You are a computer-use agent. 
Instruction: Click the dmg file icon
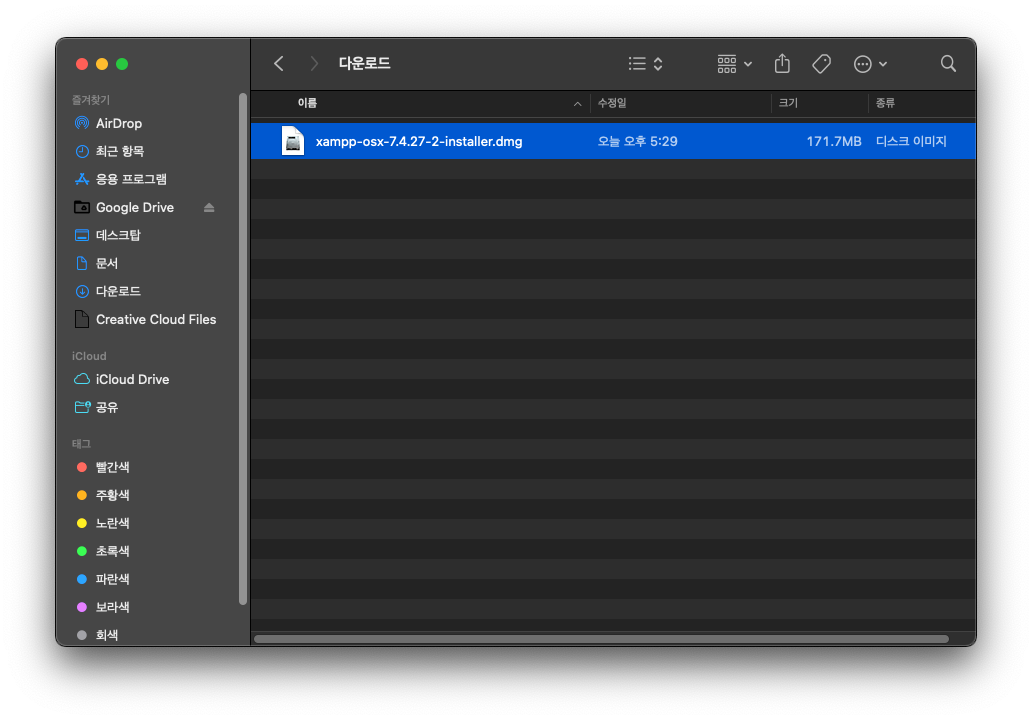[293, 141]
